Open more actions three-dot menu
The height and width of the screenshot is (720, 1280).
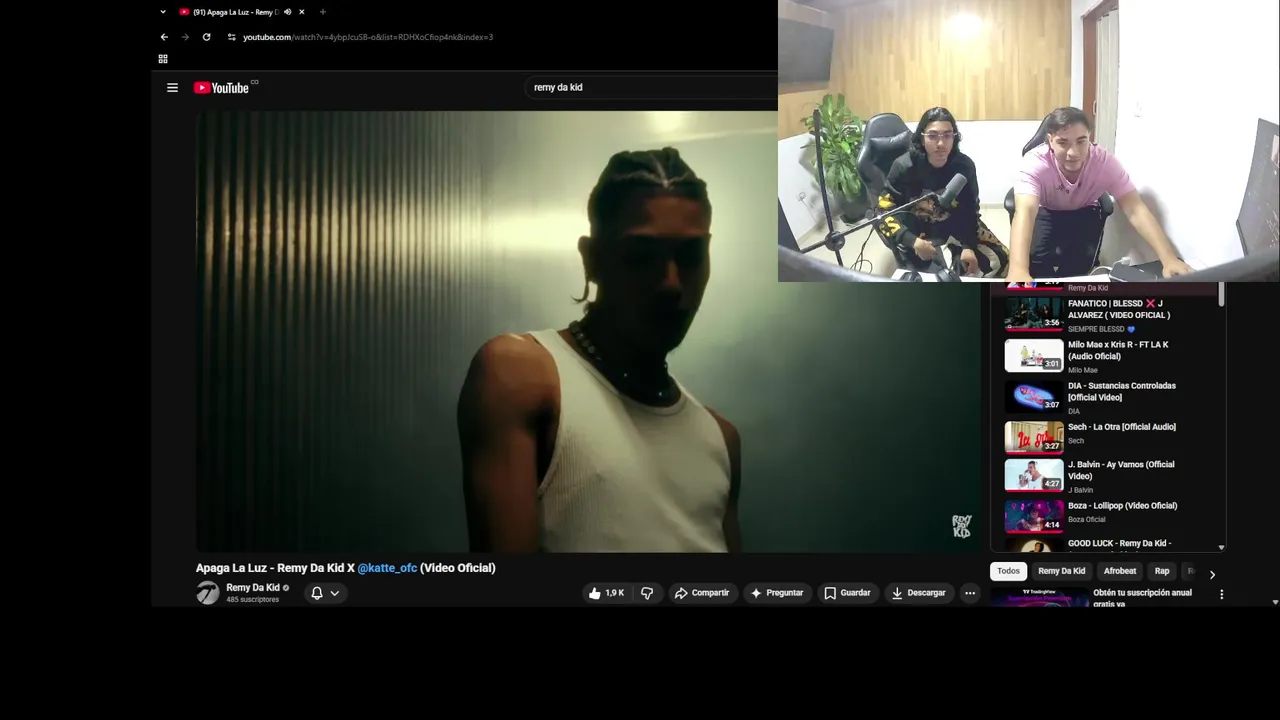[x=969, y=593]
